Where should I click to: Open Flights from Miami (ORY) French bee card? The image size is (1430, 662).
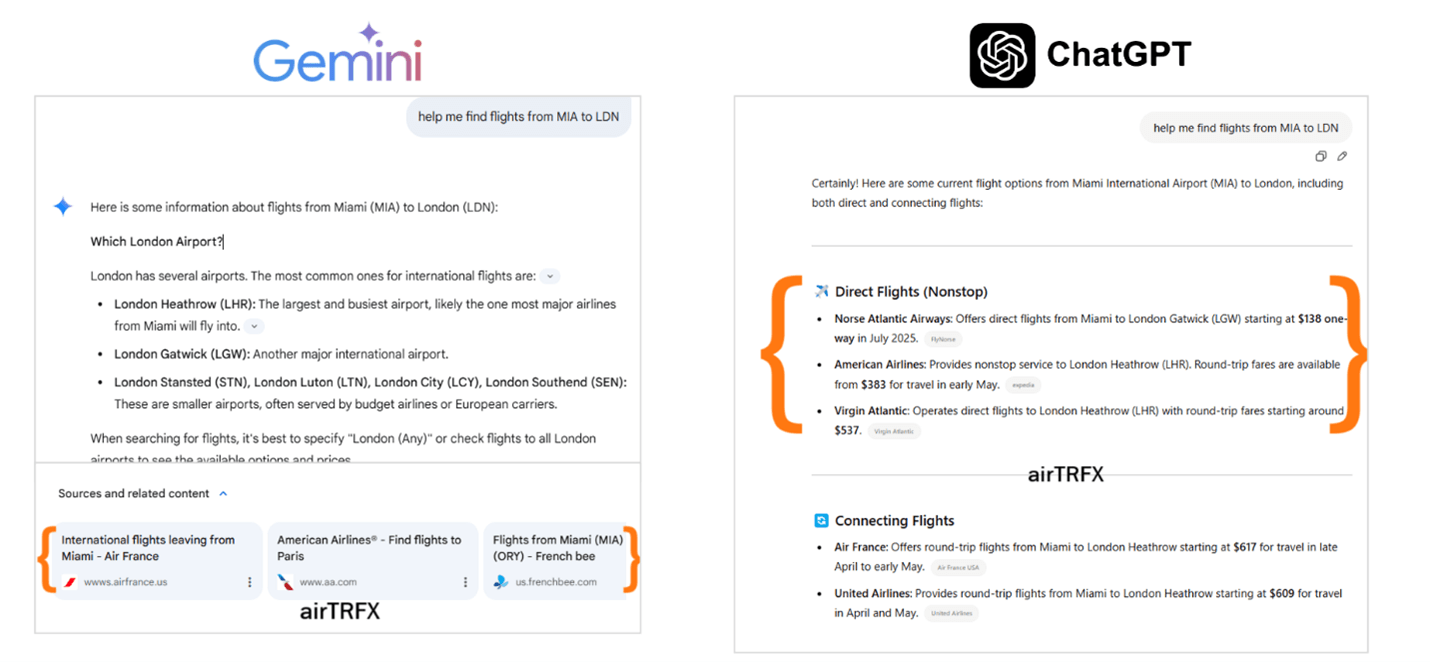point(561,560)
